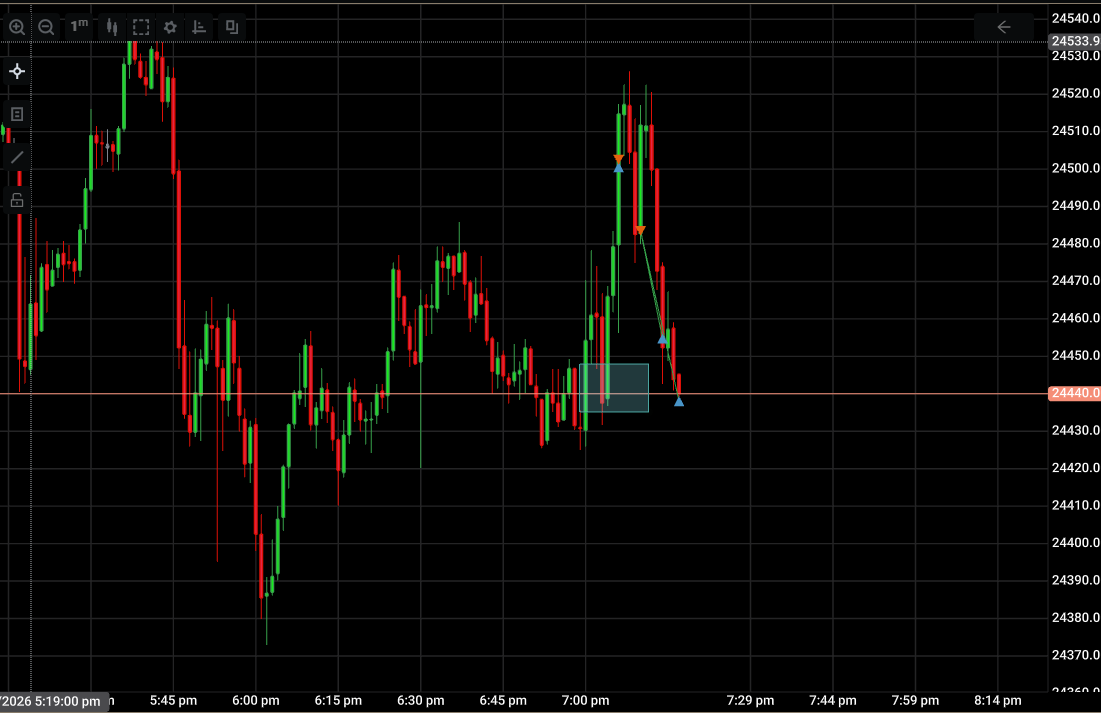Image resolution: width=1101 pixels, height=713 pixels.
Task: Open the 1m timeframe selector
Action: point(79,27)
